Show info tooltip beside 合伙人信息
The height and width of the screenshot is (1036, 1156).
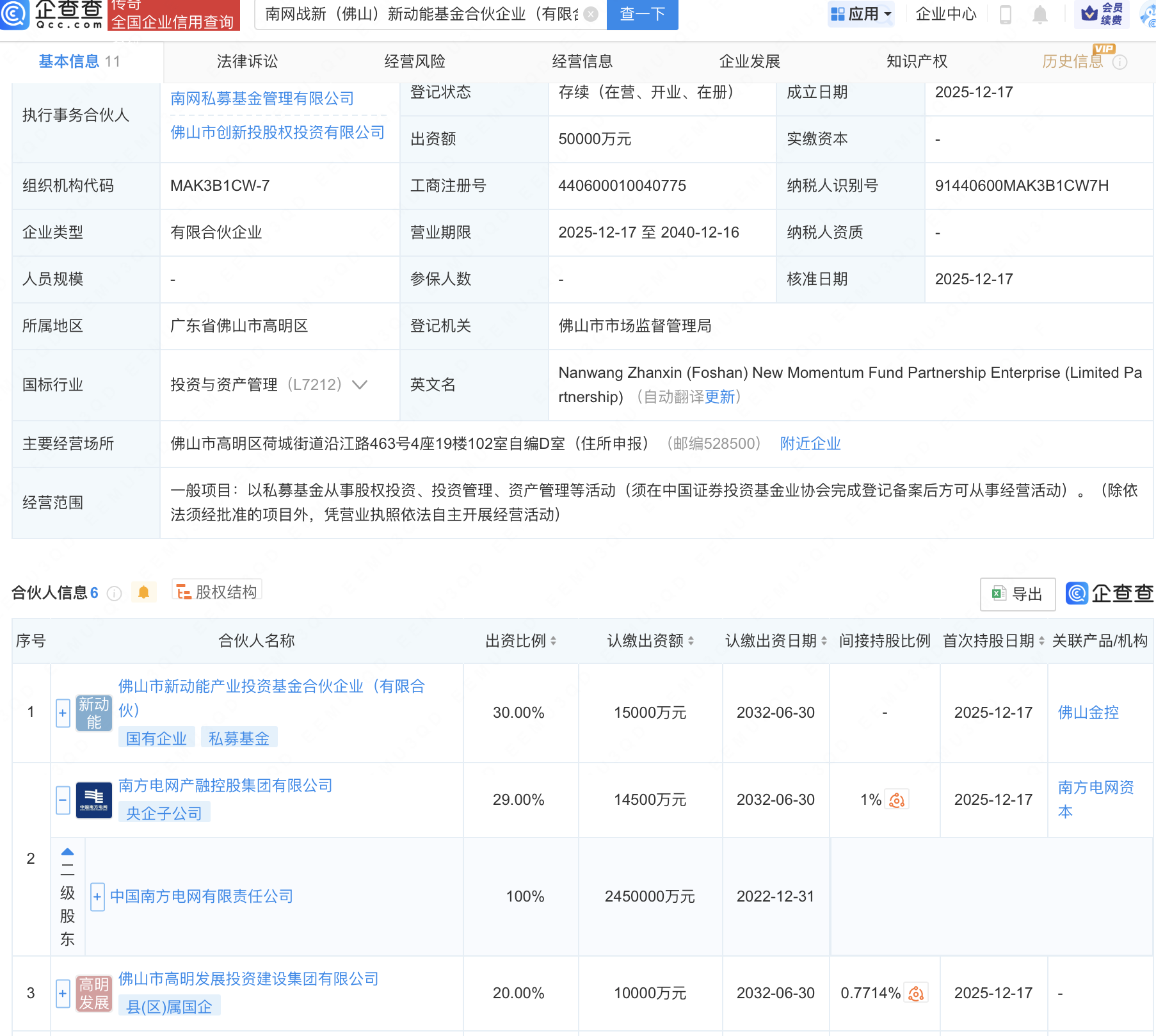tap(115, 594)
